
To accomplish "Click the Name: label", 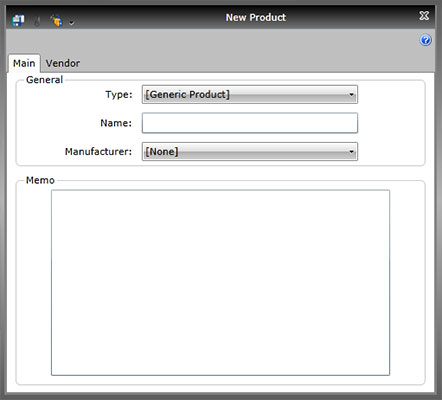I will (116, 123).
